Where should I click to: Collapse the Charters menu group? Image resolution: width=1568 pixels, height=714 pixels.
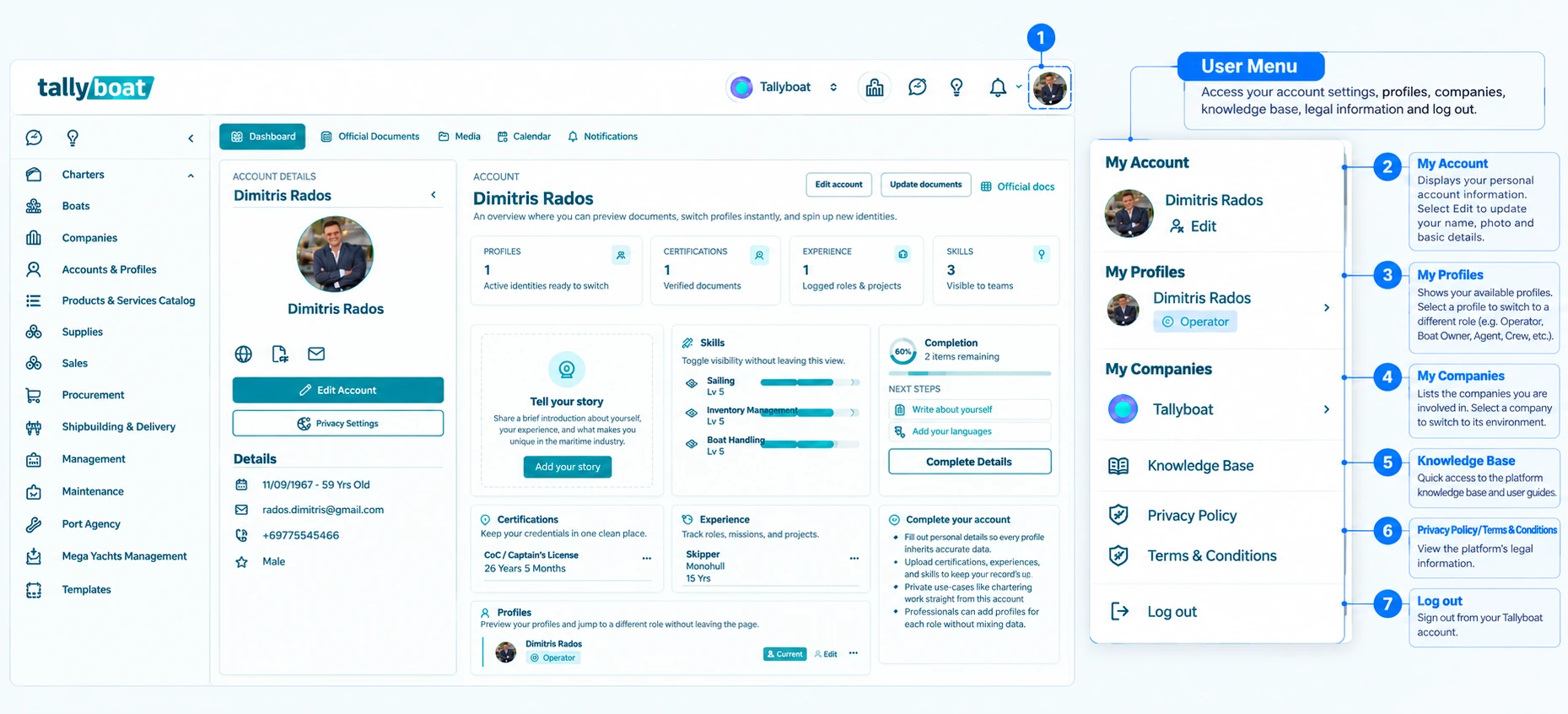191,176
